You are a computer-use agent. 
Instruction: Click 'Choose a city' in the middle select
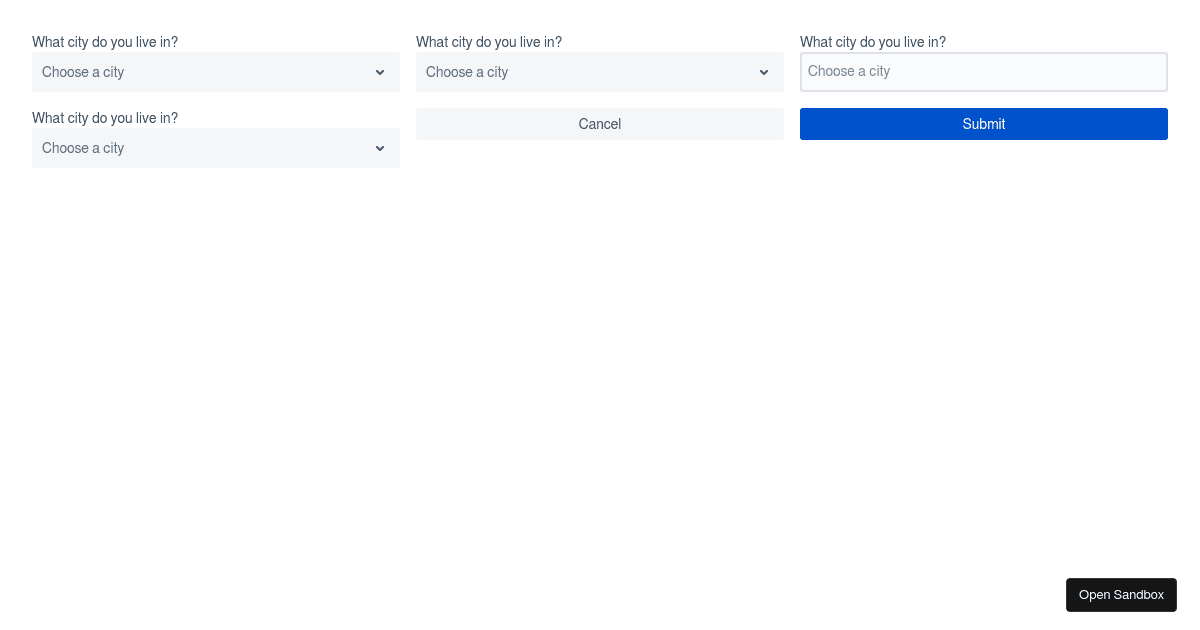coord(467,72)
